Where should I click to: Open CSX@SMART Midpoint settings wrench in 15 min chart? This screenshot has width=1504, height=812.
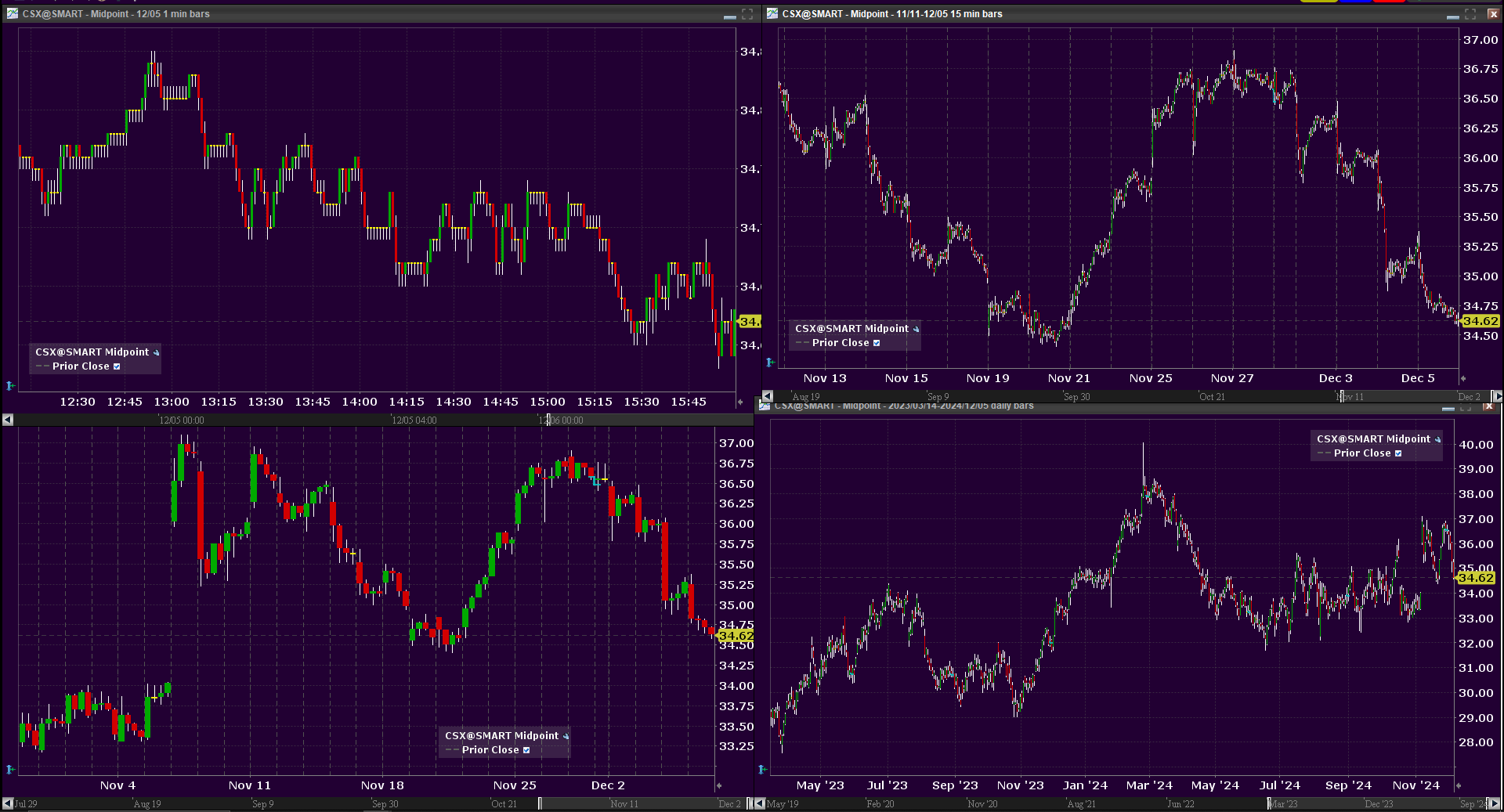pyautogui.click(x=916, y=329)
